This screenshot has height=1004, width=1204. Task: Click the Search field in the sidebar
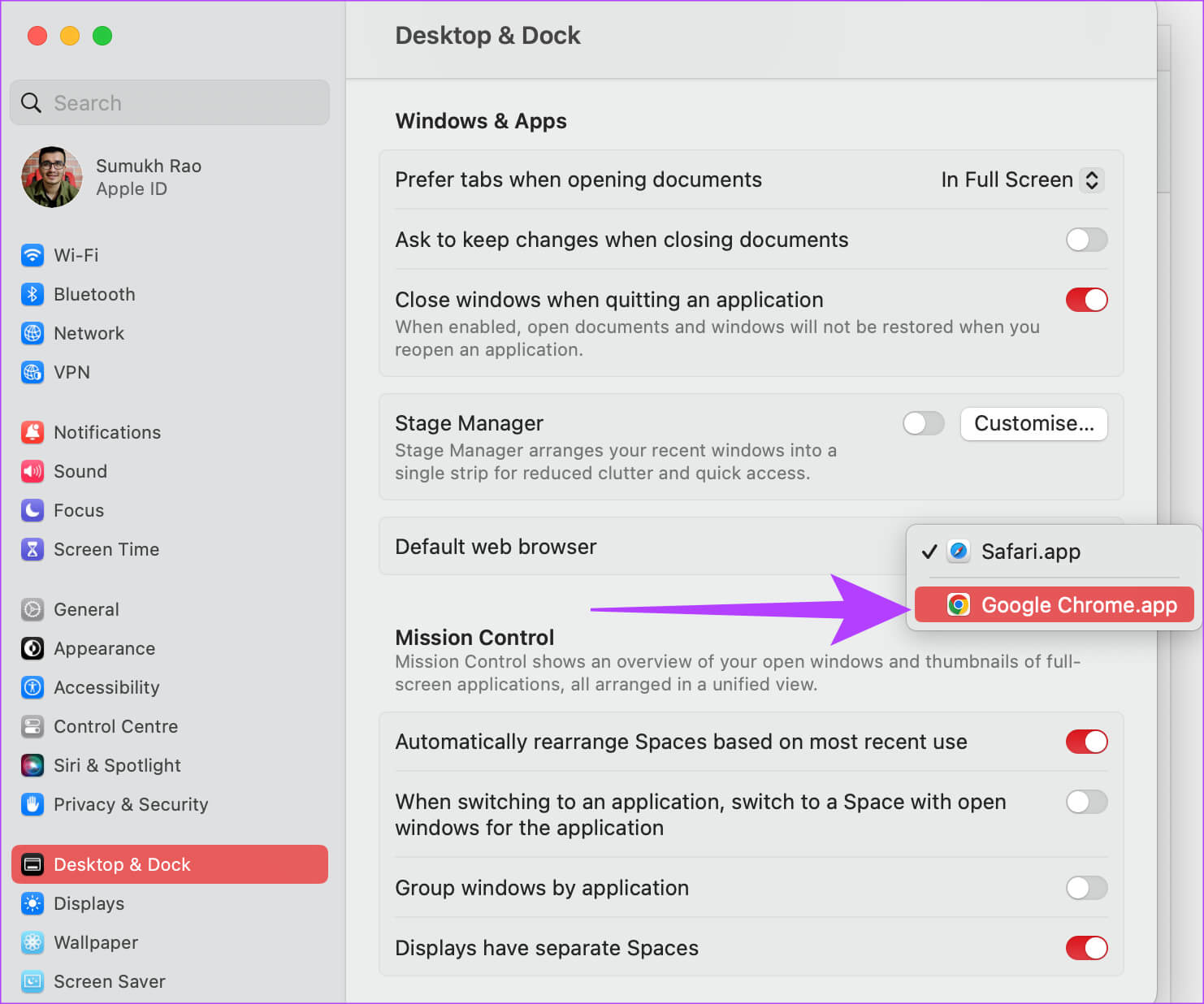click(170, 102)
